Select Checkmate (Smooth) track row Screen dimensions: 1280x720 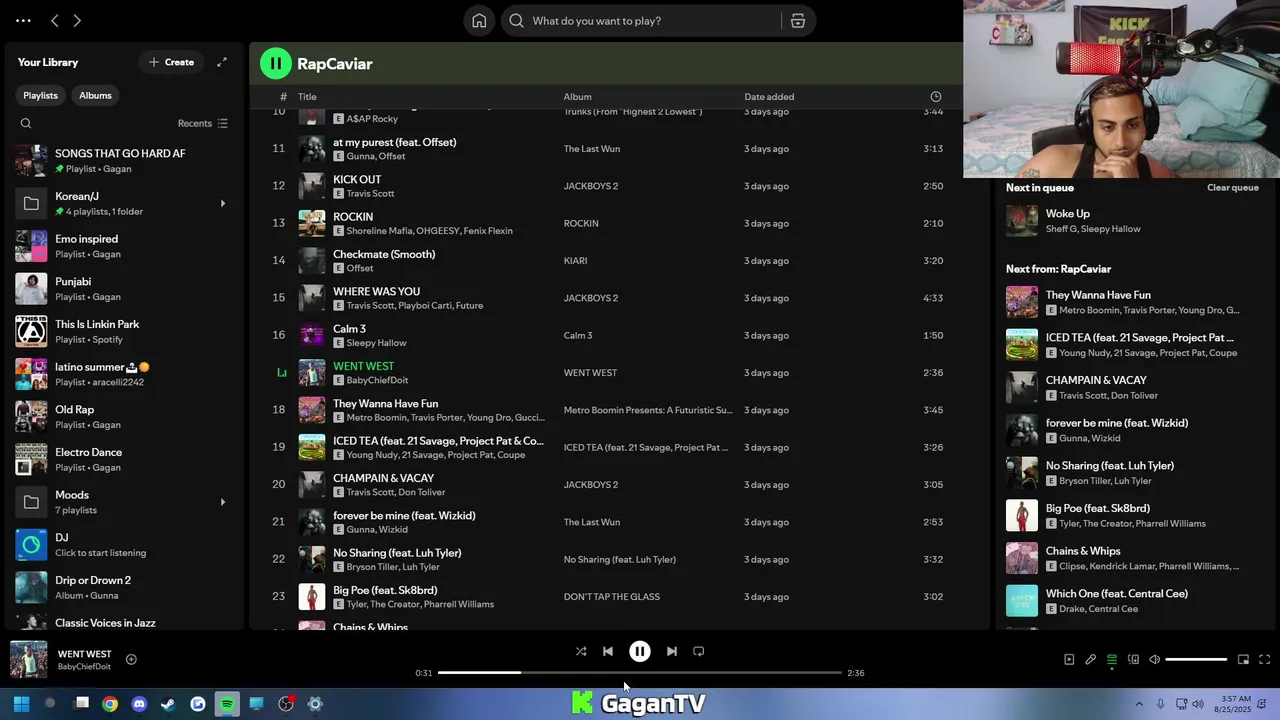pos(620,261)
